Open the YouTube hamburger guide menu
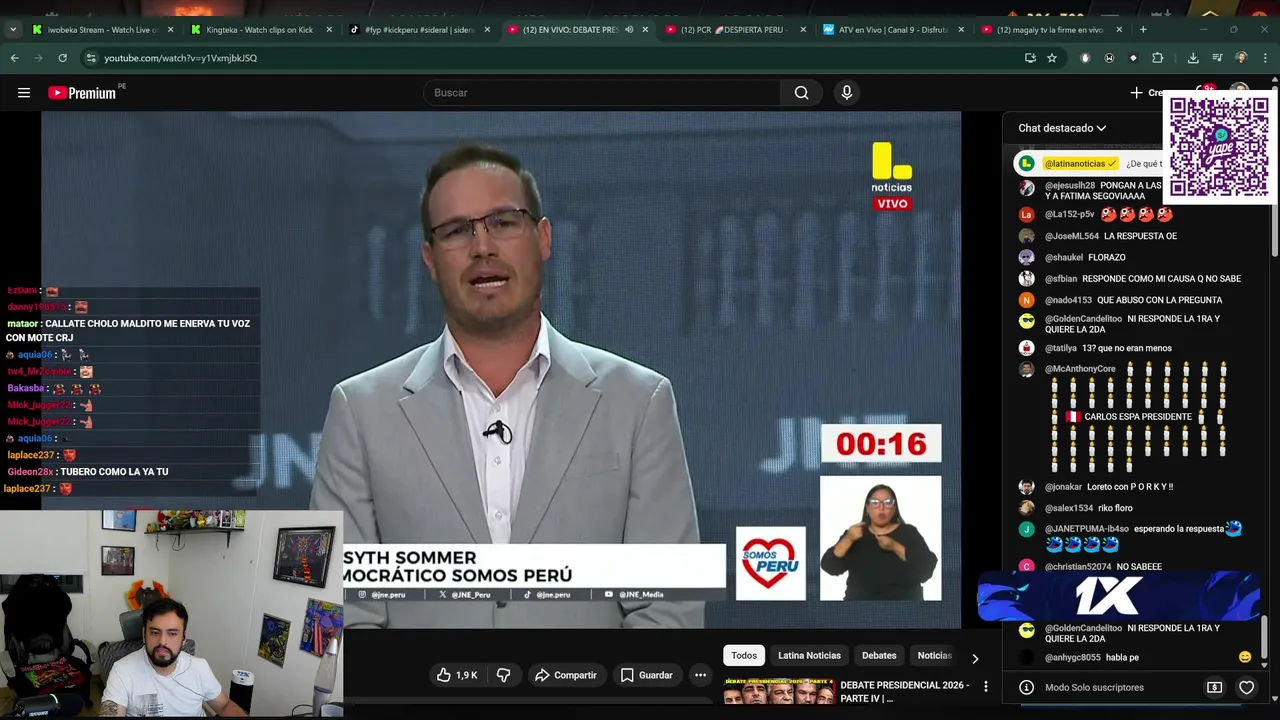Screen dimensions: 1280x720 click(24, 93)
